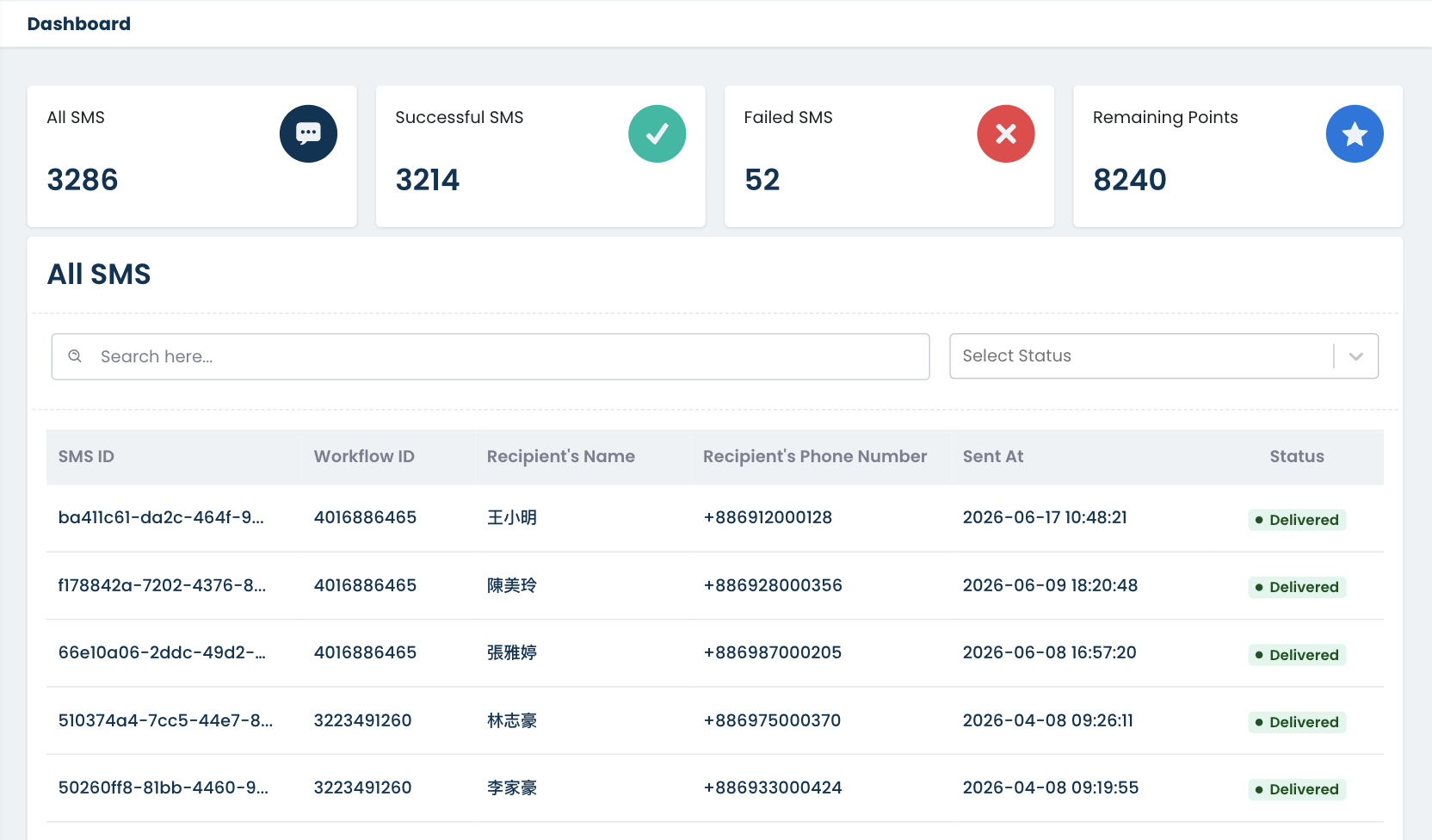The height and width of the screenshot is (840, 1432).
Task: Click the Remaining Points card label
Action: (1165, 118)
